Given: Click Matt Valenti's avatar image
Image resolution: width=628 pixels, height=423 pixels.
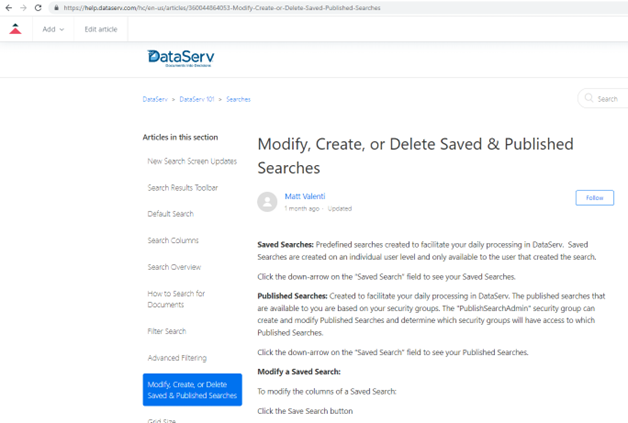Looking at the screenshot, I should coord(267,202).
